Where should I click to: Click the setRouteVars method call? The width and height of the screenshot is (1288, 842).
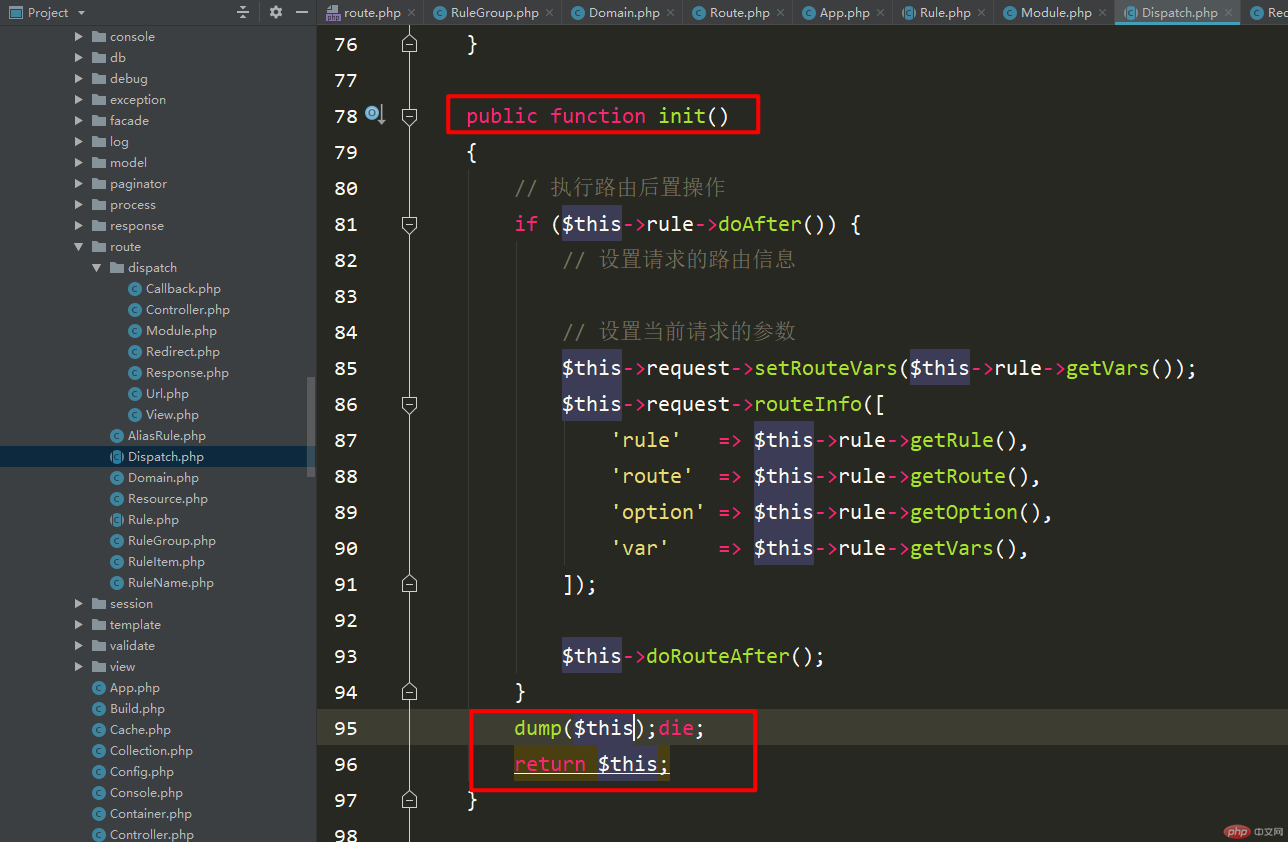pyautogui.click(x=826, y=368)
